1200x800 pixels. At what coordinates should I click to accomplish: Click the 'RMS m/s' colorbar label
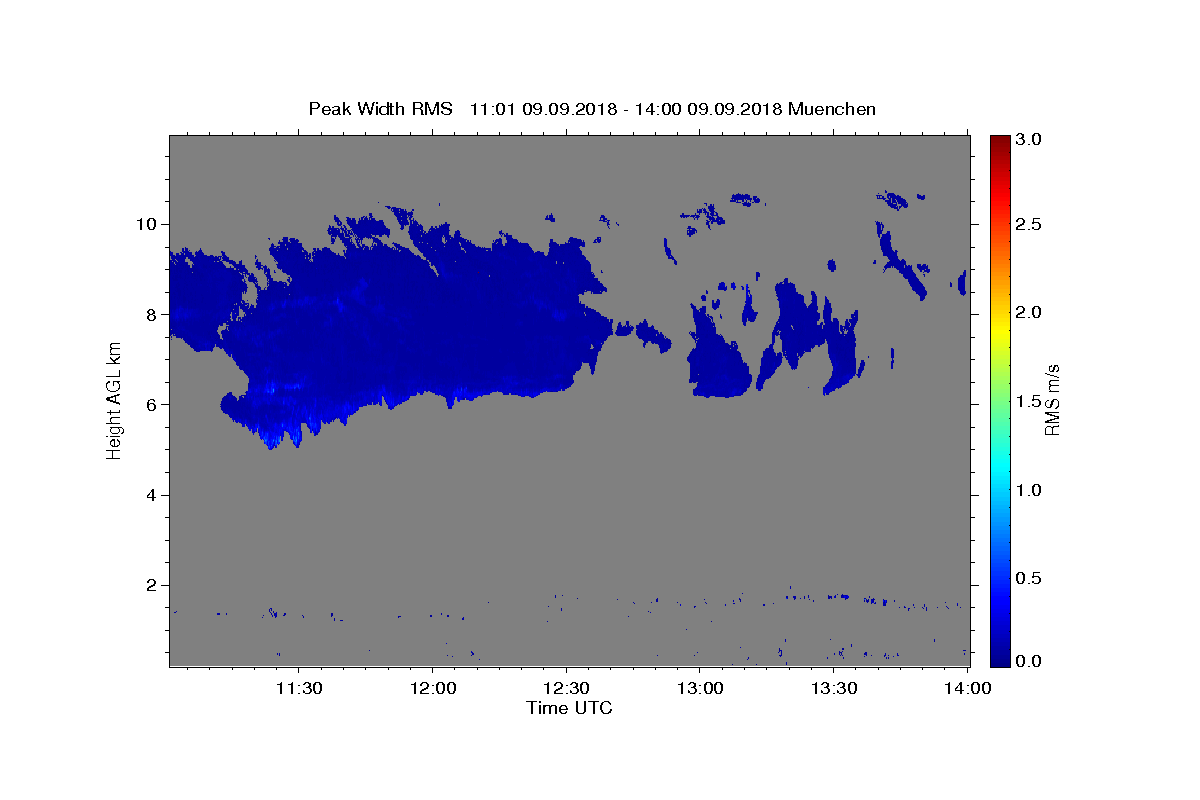1051,400
